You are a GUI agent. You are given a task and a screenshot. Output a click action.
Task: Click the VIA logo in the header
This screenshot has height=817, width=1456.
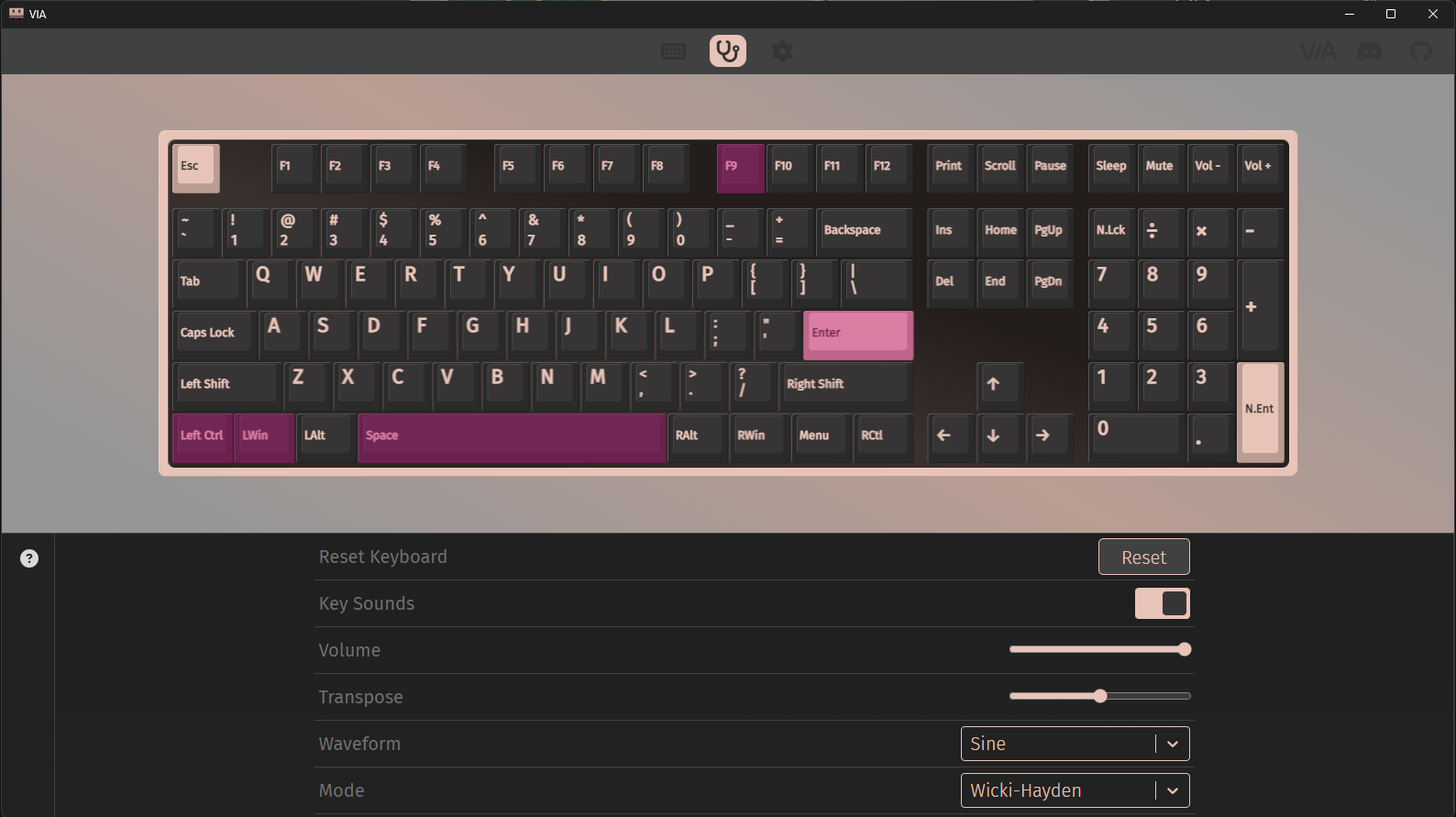click(x=1318, y=51)
